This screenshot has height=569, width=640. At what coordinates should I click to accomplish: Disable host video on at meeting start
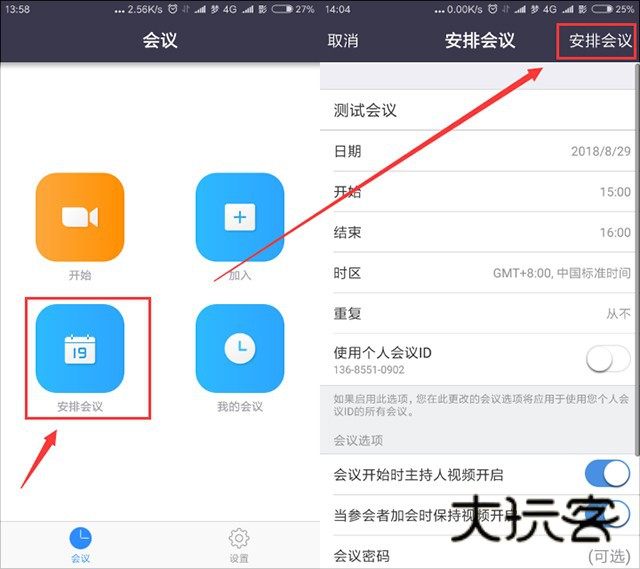tap(607, 473)
